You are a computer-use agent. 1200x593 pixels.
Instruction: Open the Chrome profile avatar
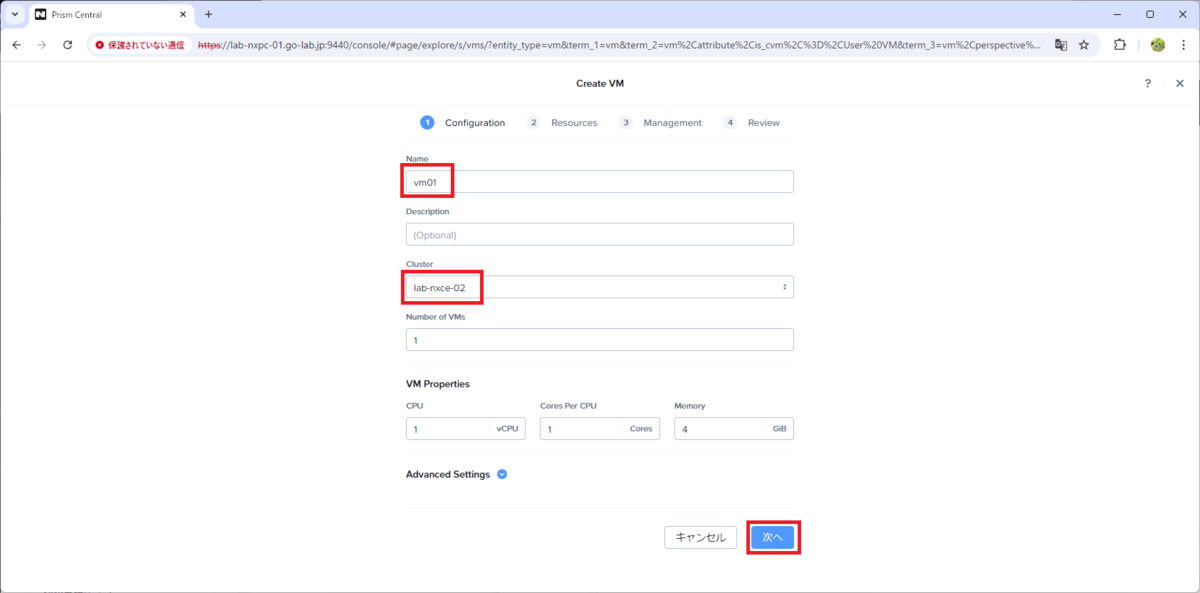click(x=1158, y=45)
